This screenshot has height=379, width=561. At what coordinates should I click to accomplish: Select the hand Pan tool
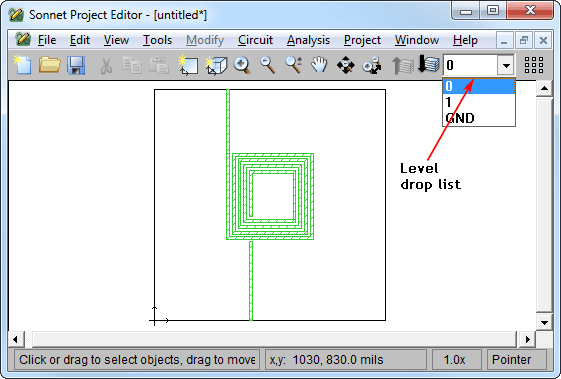(319, 65)
